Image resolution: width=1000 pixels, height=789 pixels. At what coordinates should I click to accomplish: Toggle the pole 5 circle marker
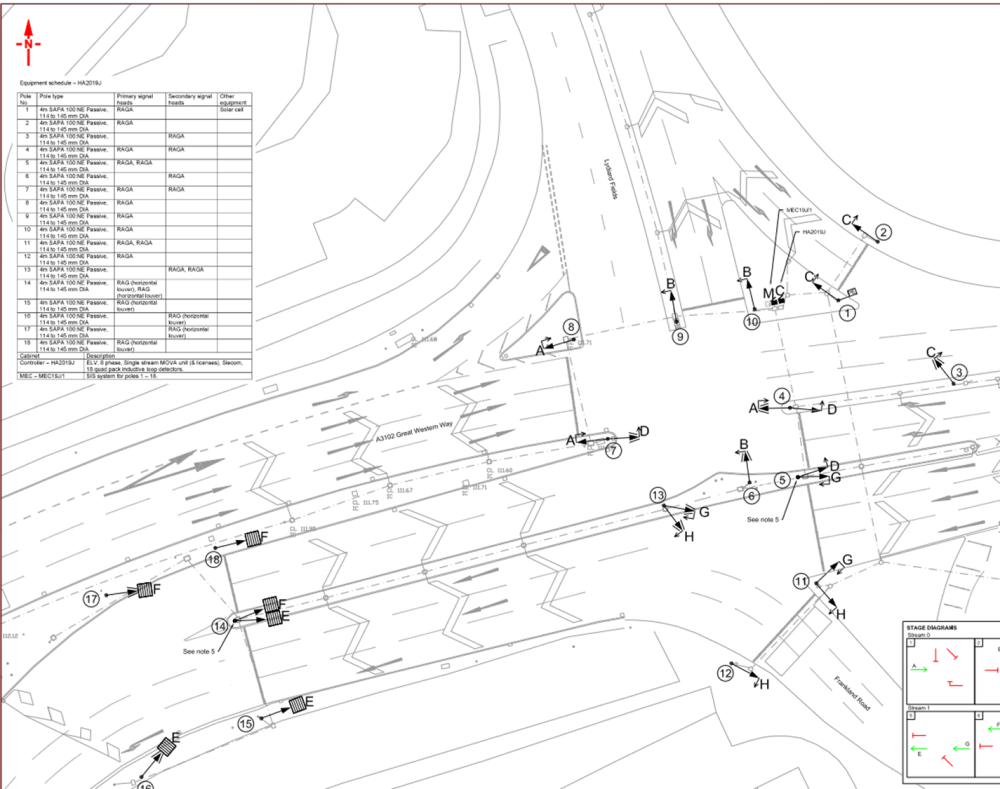click(x=781, y=480)
